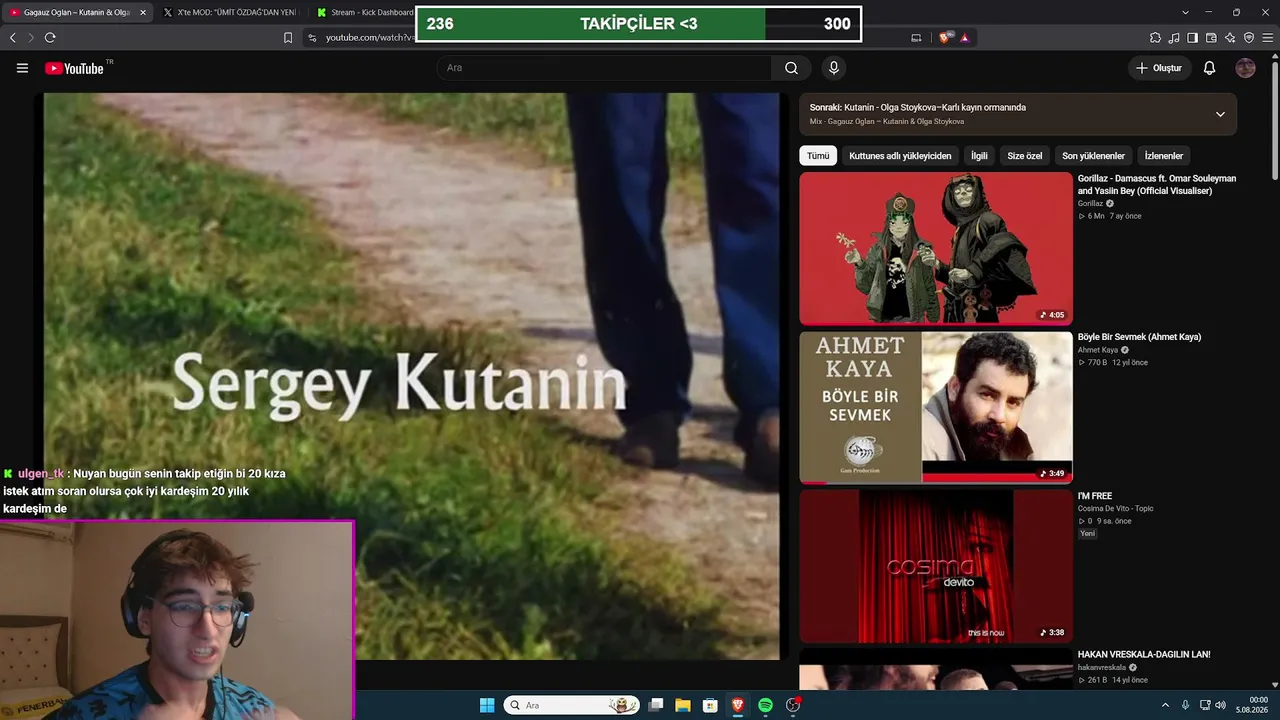1280x720 pixels.
Task: Click the 'Yeni' badge under I'M FREE
Action: 1088,533
